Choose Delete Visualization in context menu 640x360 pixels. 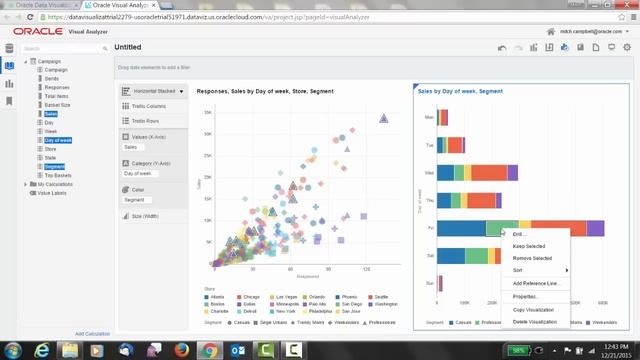pyautogui.click(x=535, y=322)
